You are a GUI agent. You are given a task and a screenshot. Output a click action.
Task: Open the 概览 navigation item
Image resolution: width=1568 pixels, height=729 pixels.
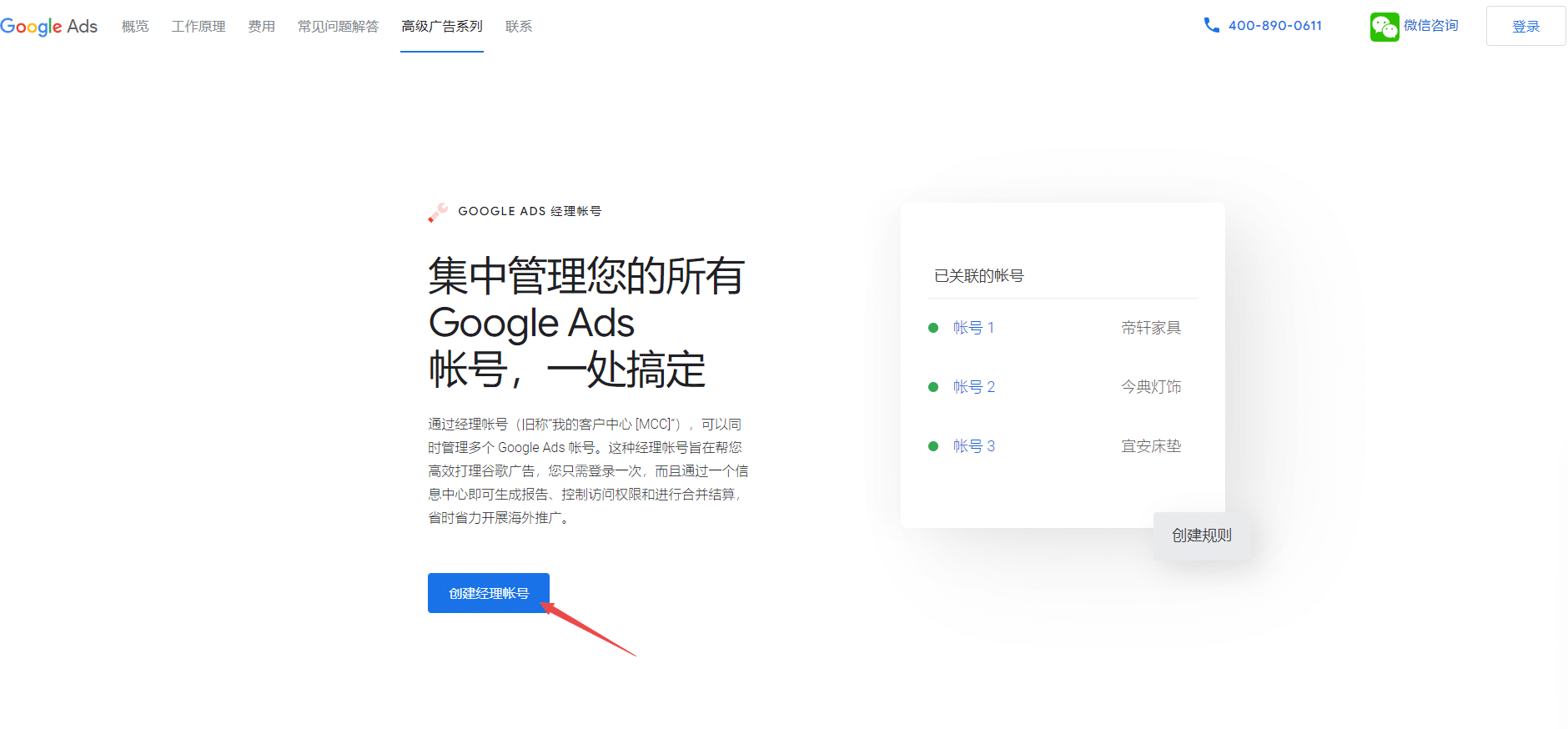point(135,27)
